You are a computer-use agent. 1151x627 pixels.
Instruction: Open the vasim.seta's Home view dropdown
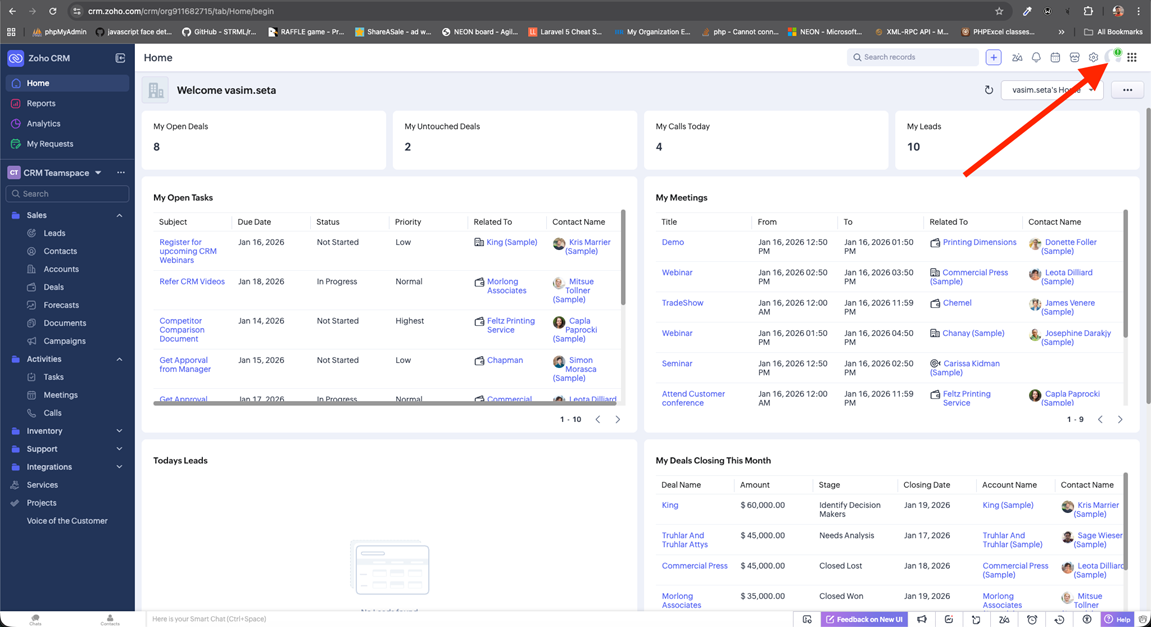tap(1051, 90)
